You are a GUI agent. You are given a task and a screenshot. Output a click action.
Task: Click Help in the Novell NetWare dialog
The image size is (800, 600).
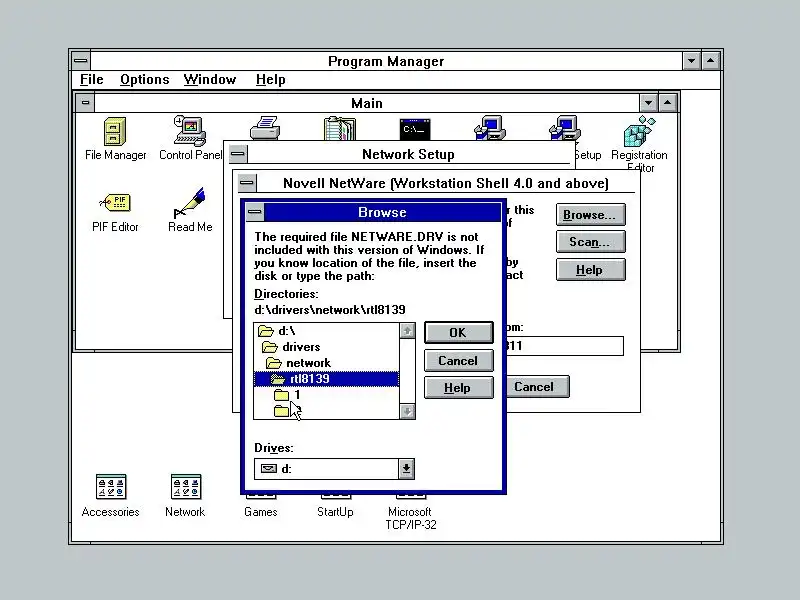pyautogui.click(x=590, y=269)
